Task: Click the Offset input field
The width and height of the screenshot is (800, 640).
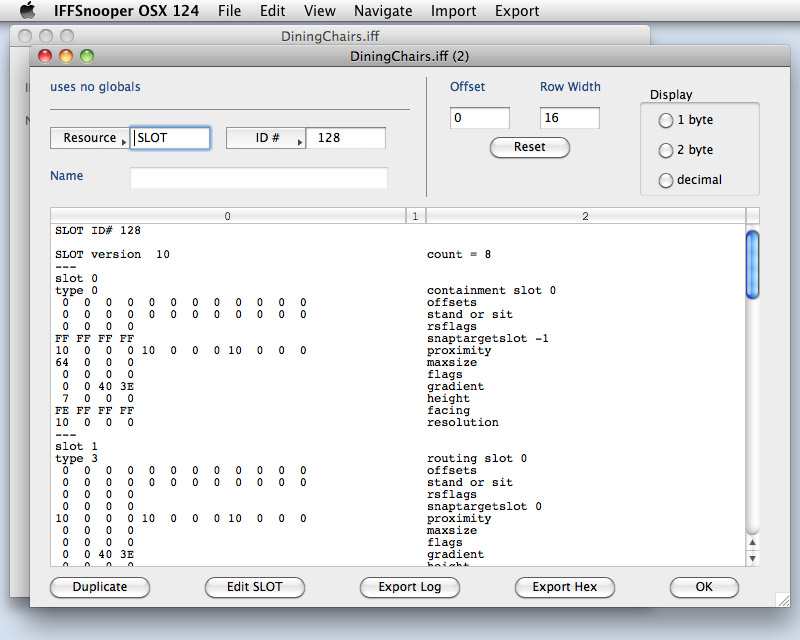Action: point(478,117)
